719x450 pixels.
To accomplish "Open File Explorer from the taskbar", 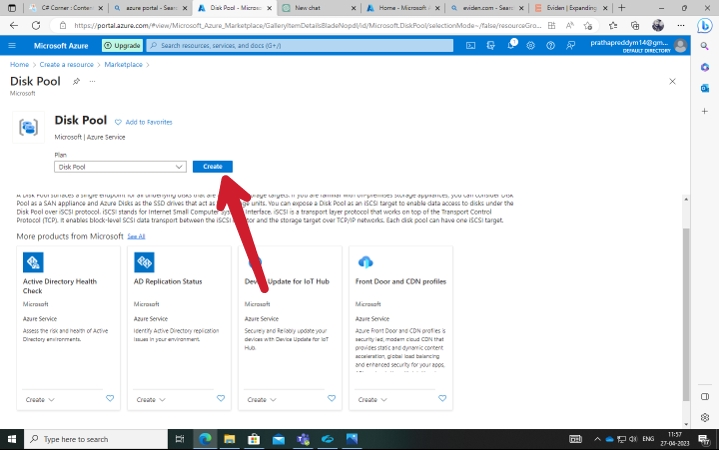I will click(x=229, y=439).
